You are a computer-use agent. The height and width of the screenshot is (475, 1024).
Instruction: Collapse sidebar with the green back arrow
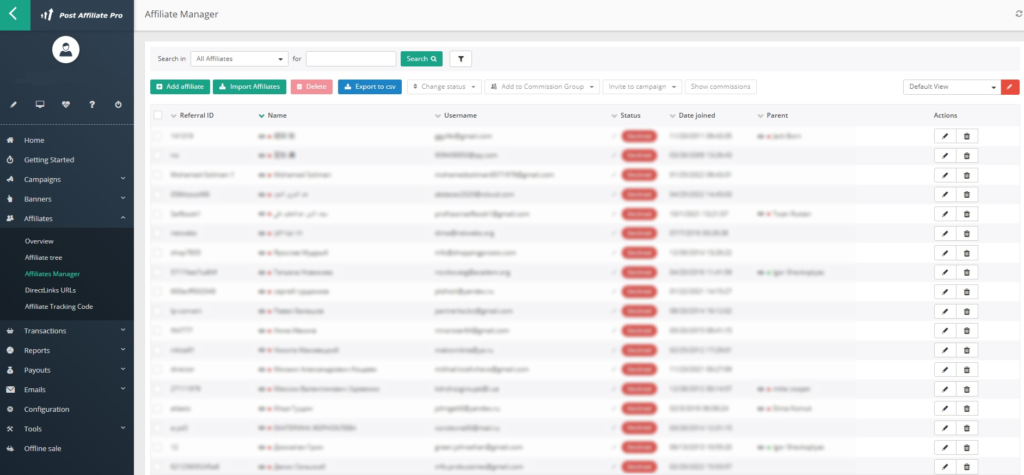tap(14, 15)
